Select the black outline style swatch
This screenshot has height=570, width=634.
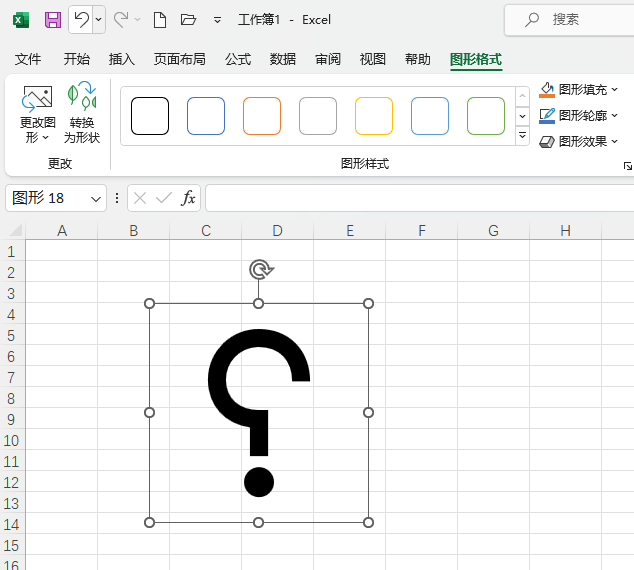[150, 116]
